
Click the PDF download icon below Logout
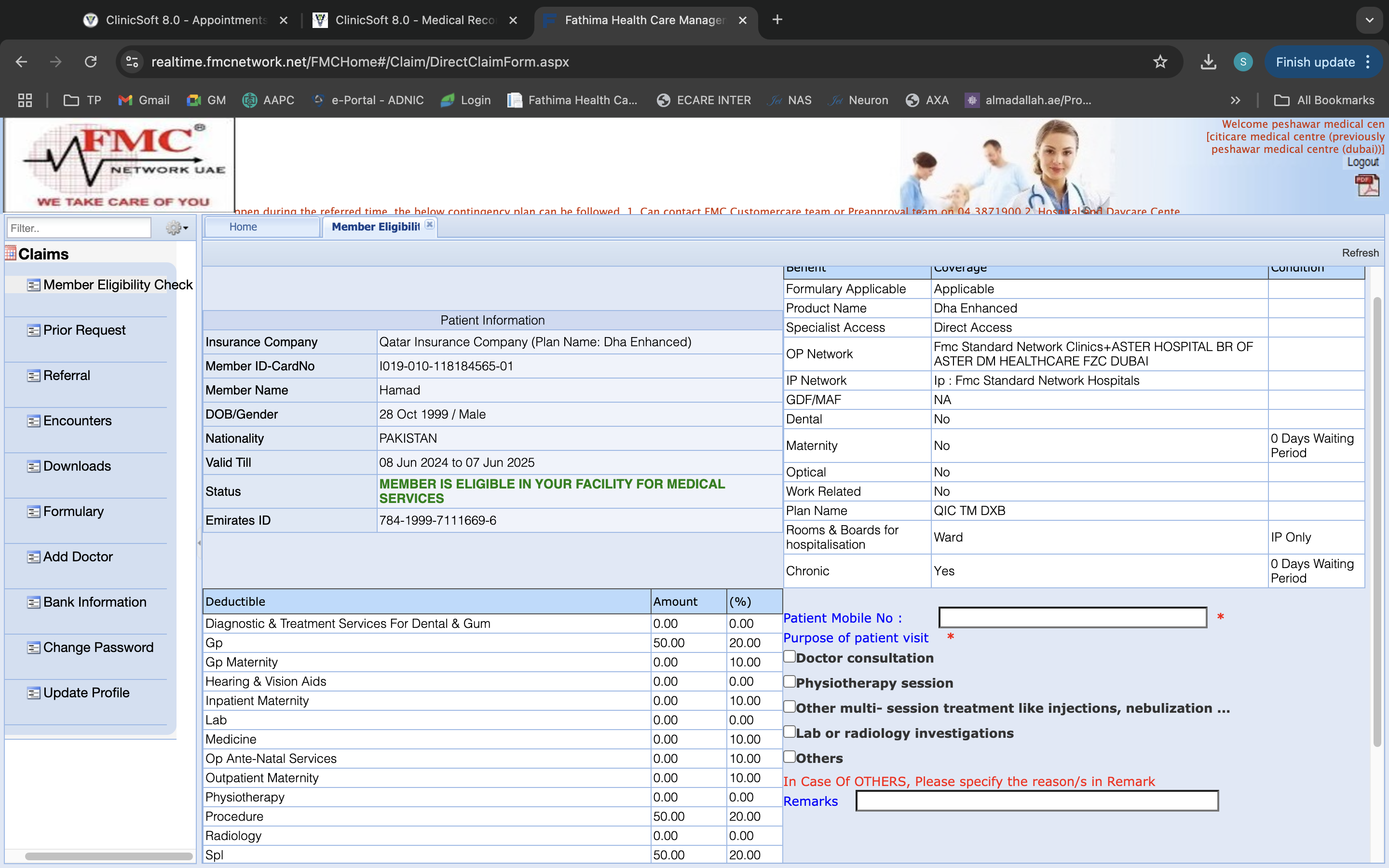click(1367, 186)
